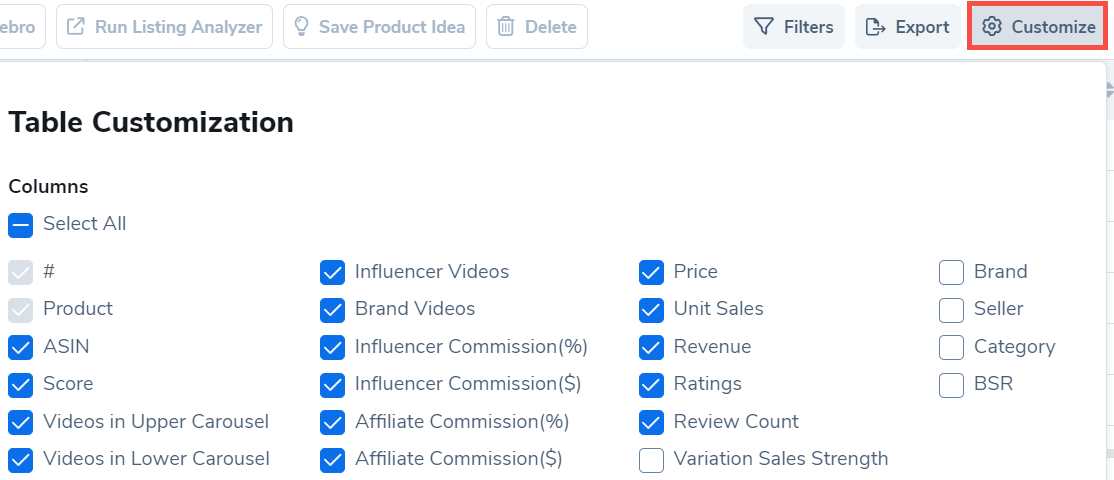Toggle the Select All checkbox
Screen dimensions: 1114x480
point(21,224)
